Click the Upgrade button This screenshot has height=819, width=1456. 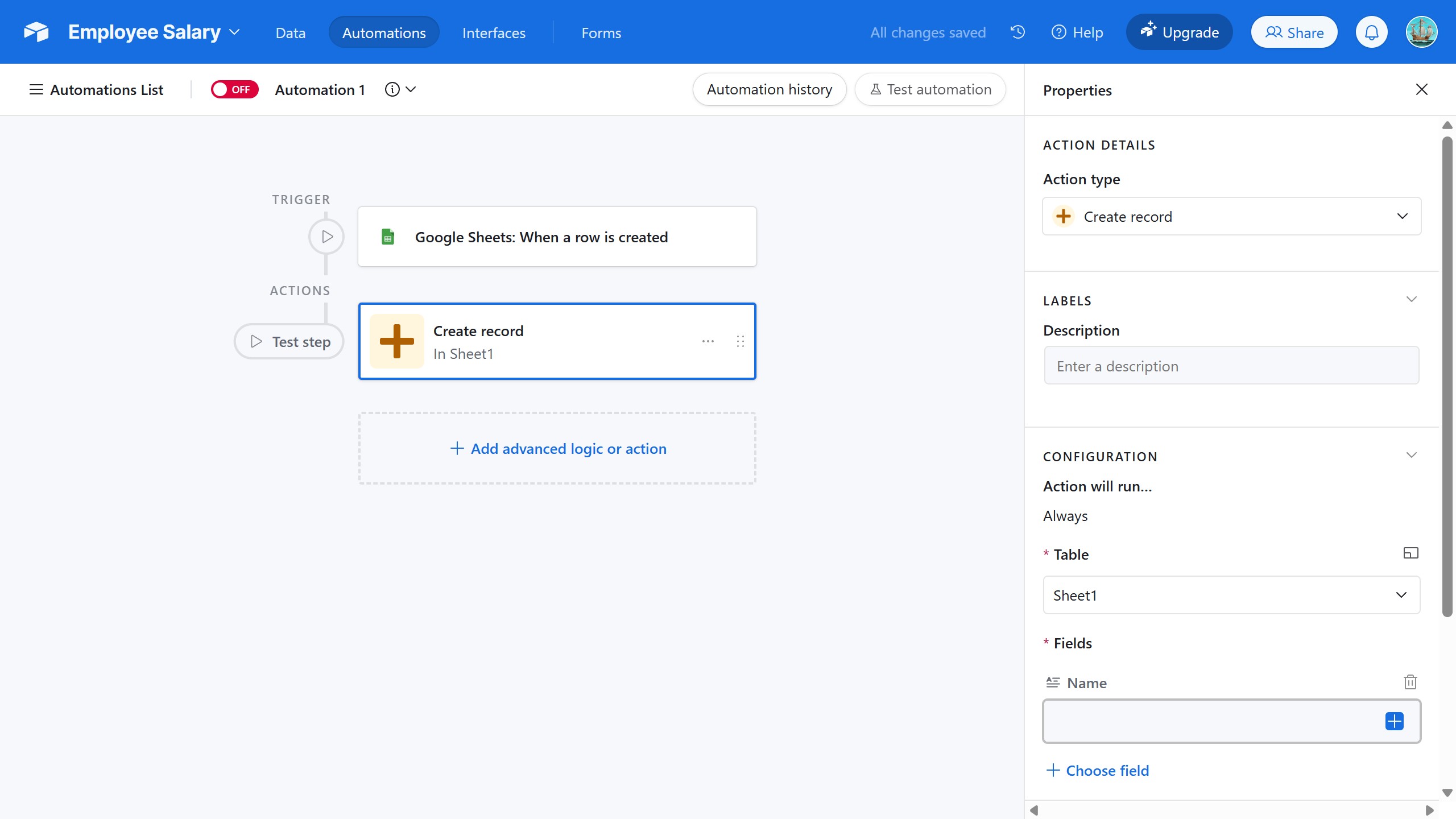tap(1179, 32)
